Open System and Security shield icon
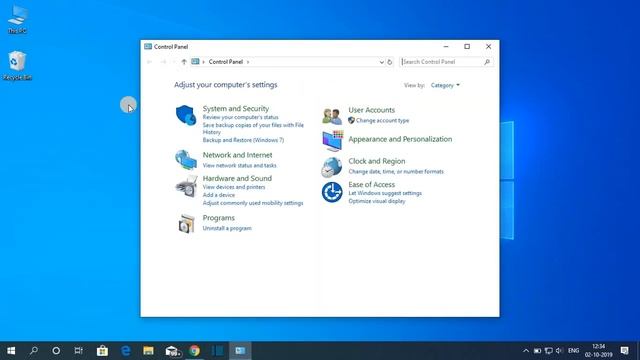This screenshot has width=640, height=360. 186,115
